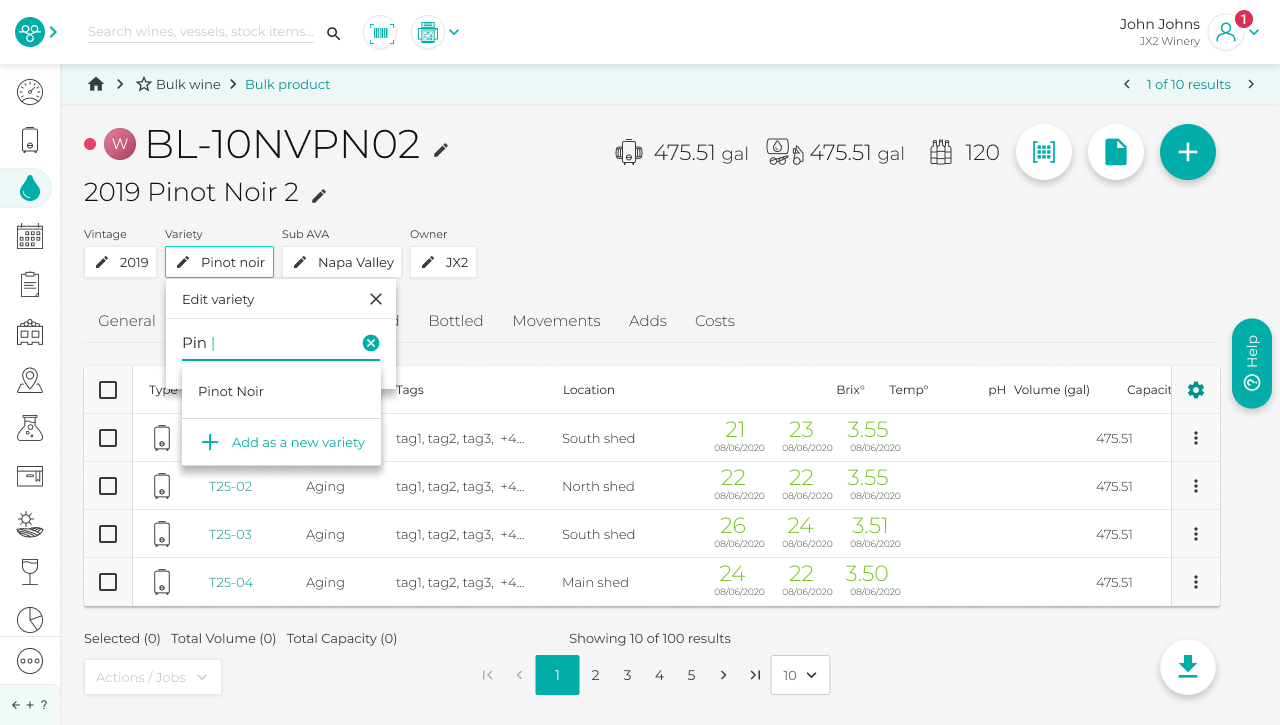Switch to the General tab
Image resolution: width=1280 pixels, height=725 pixels.
click(127, 321)
